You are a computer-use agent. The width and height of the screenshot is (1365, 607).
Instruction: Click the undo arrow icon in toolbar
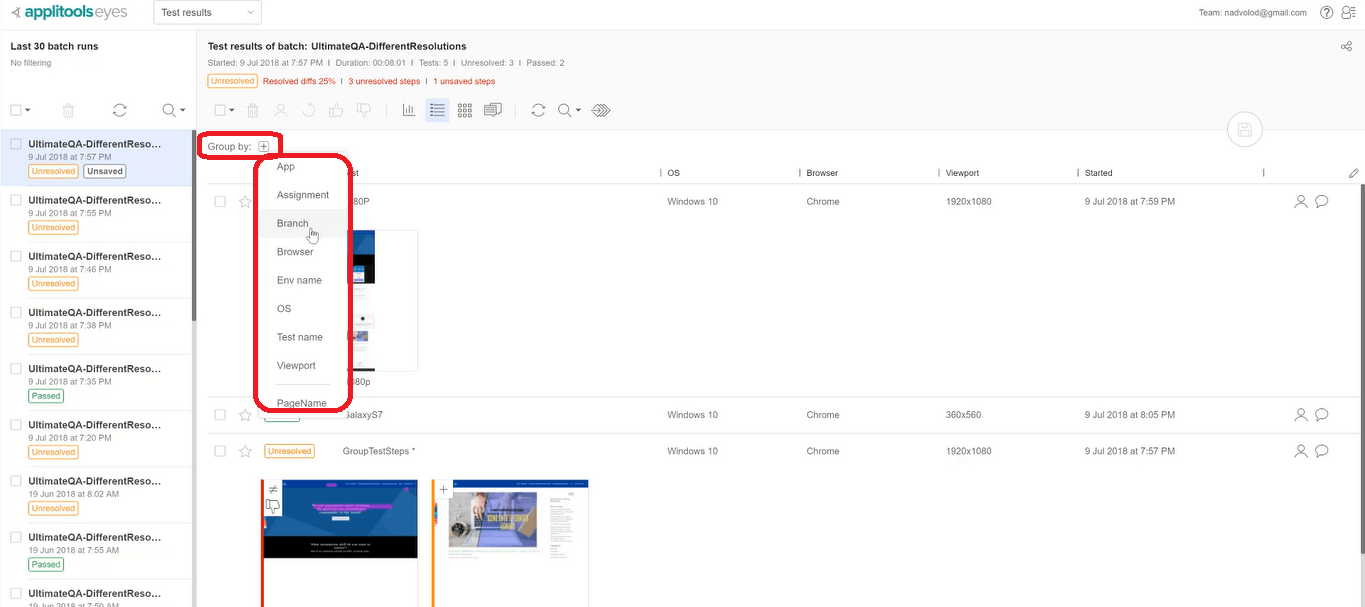click(308, 110)
